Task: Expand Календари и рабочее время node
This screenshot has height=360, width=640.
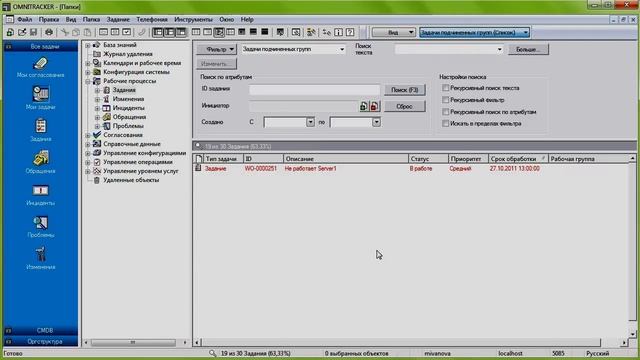Action: point(88,63)
